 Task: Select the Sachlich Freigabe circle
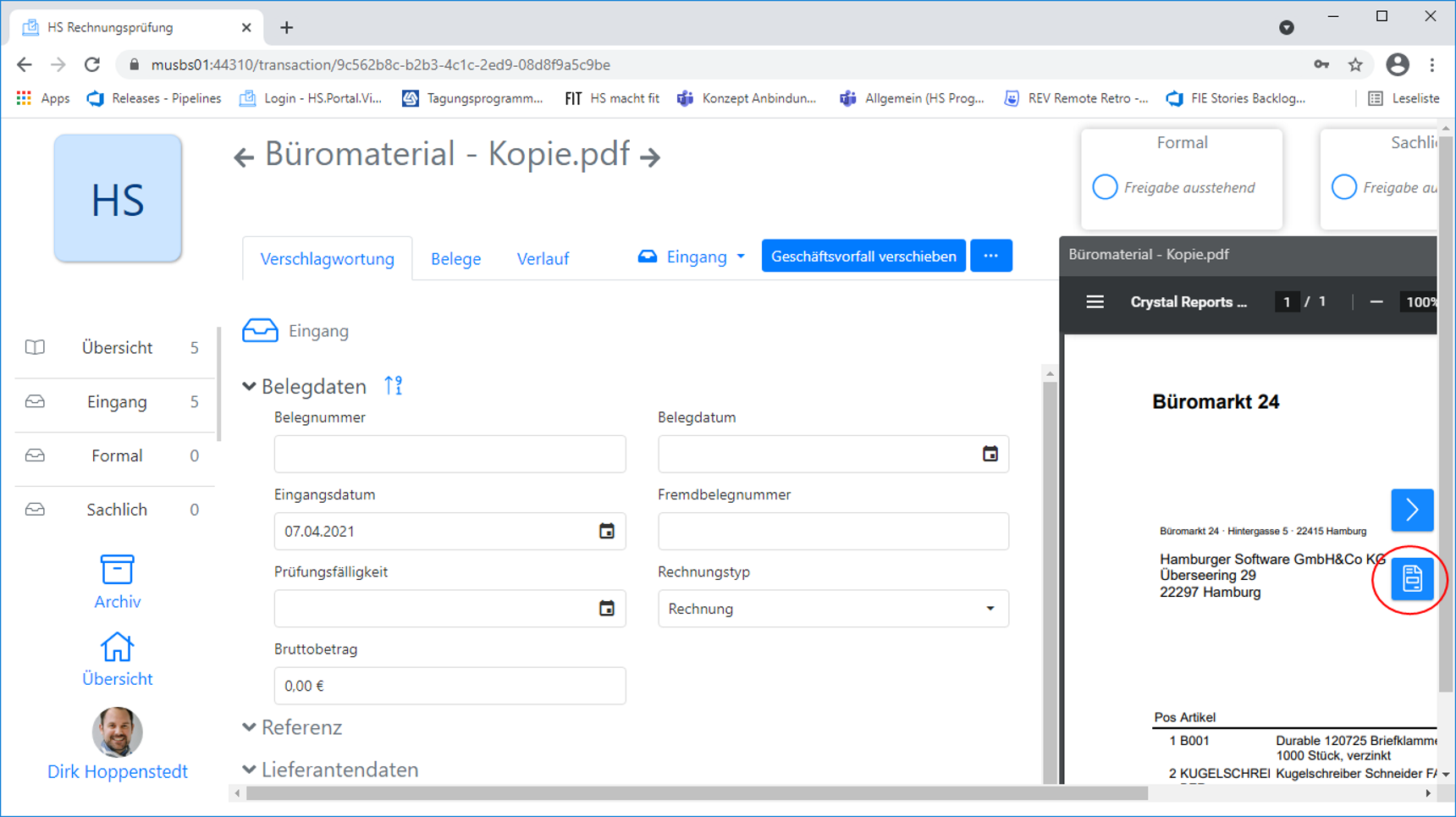click(1343, 187)
